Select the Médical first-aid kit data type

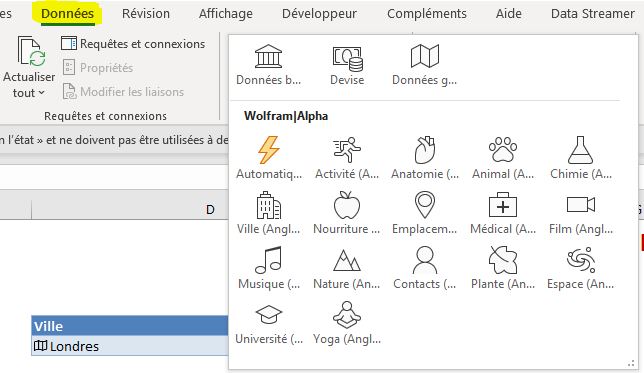click(503, 213)
